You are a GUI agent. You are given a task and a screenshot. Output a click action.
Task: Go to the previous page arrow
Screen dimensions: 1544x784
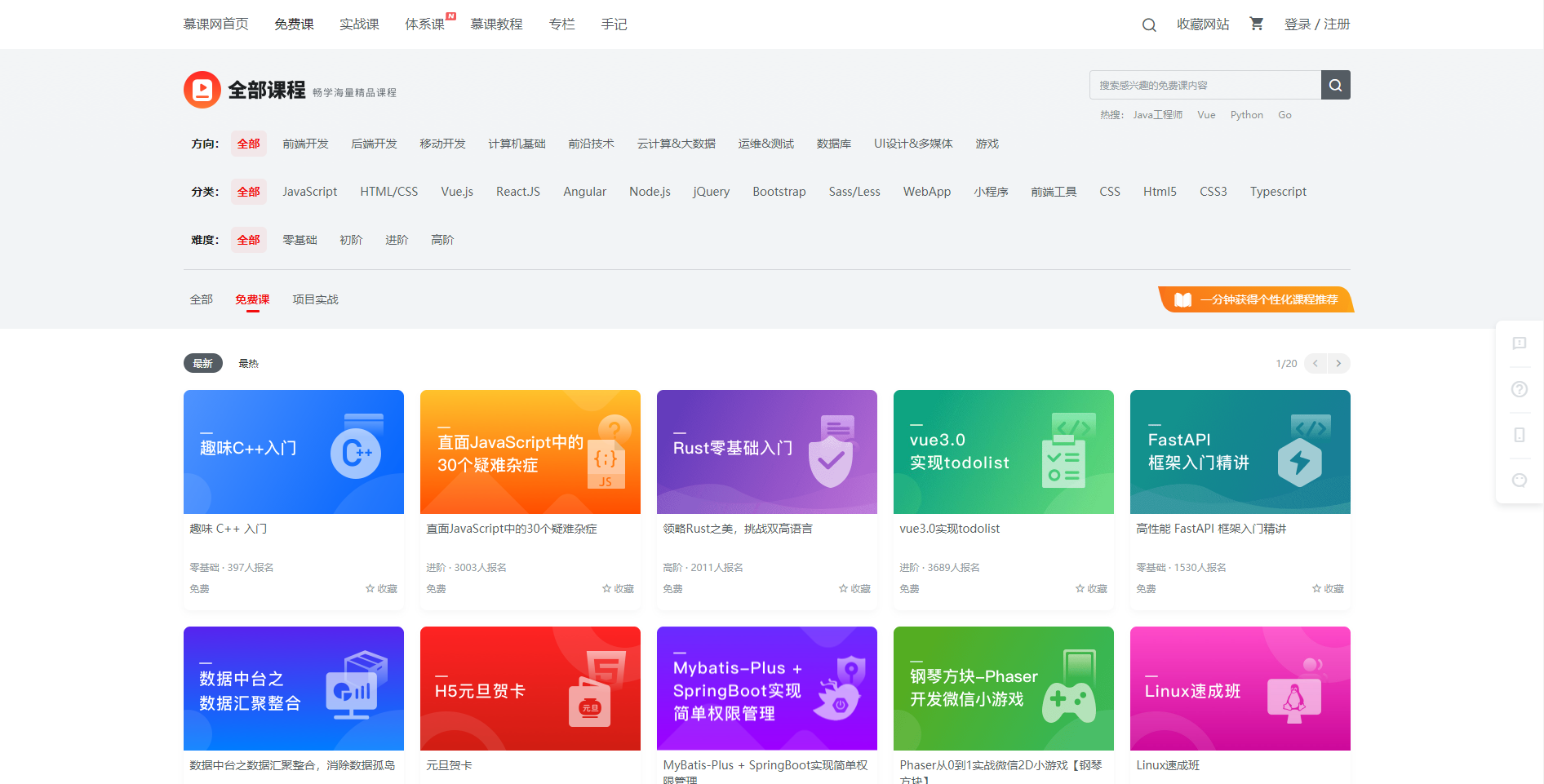1316,363
